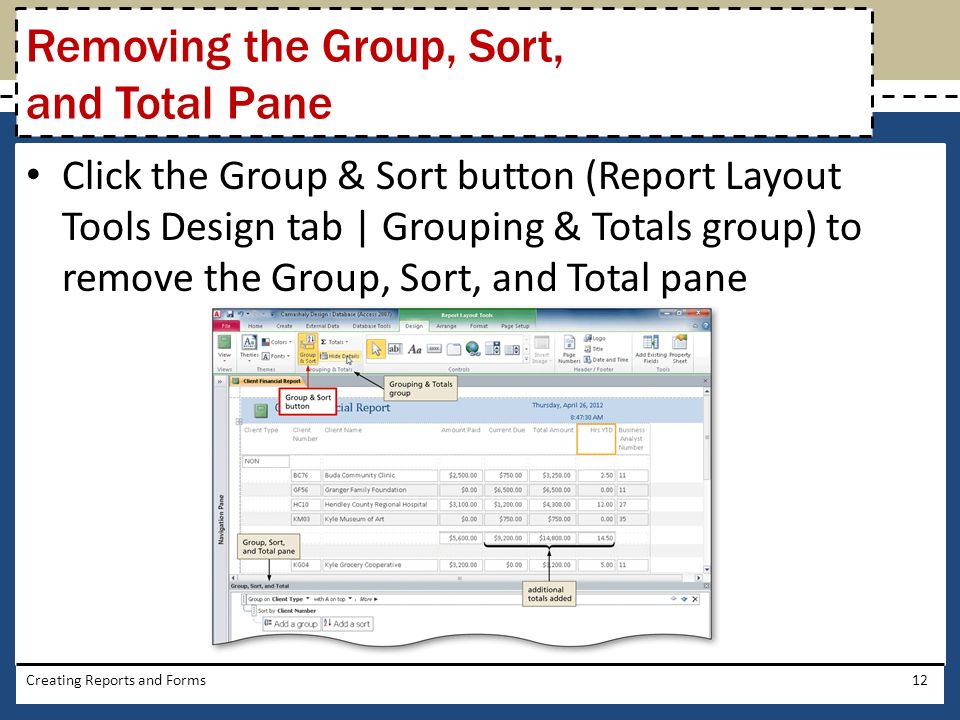Select the Client Financial Report document tab
The width and height of the screenshot is (960, 720).
point(267,381)
